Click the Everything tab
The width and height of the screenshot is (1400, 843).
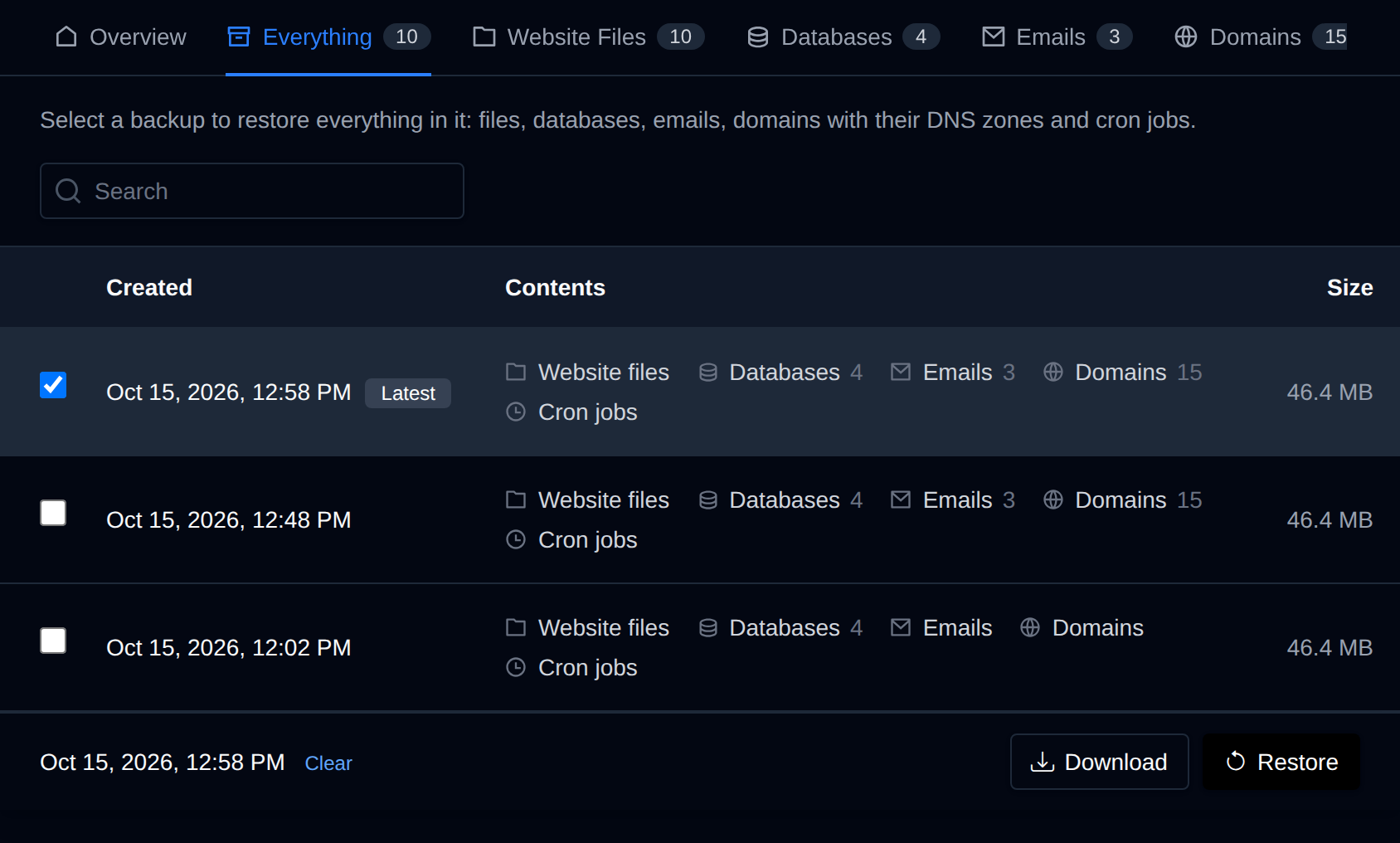click(328, 37)
